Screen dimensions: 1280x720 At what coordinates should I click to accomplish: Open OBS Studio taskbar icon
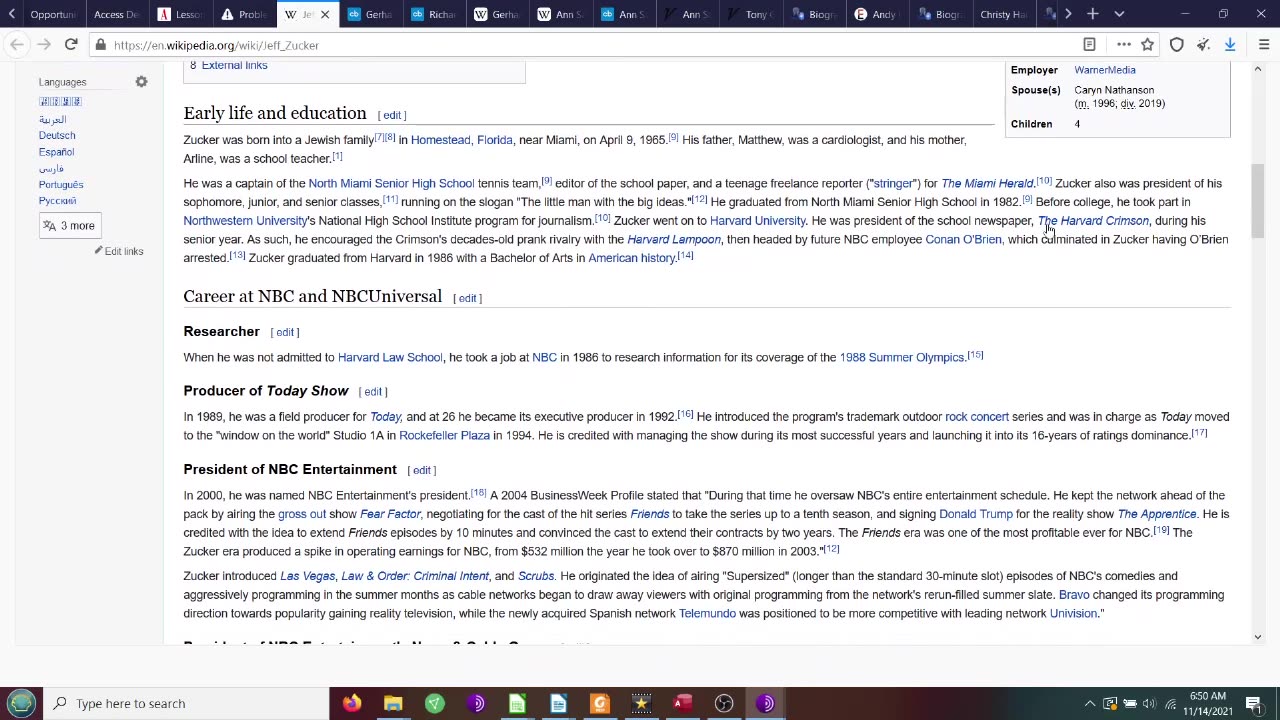(724, 703)
